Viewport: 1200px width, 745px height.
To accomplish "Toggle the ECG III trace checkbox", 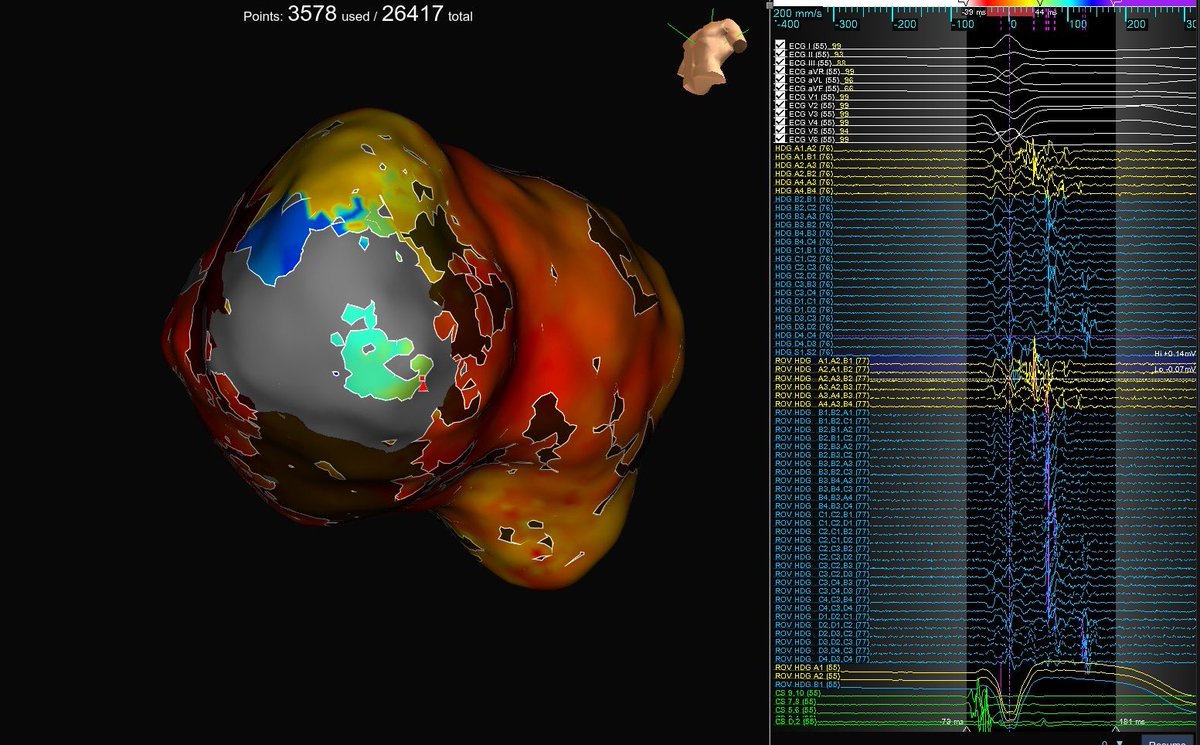I will 780,64.
